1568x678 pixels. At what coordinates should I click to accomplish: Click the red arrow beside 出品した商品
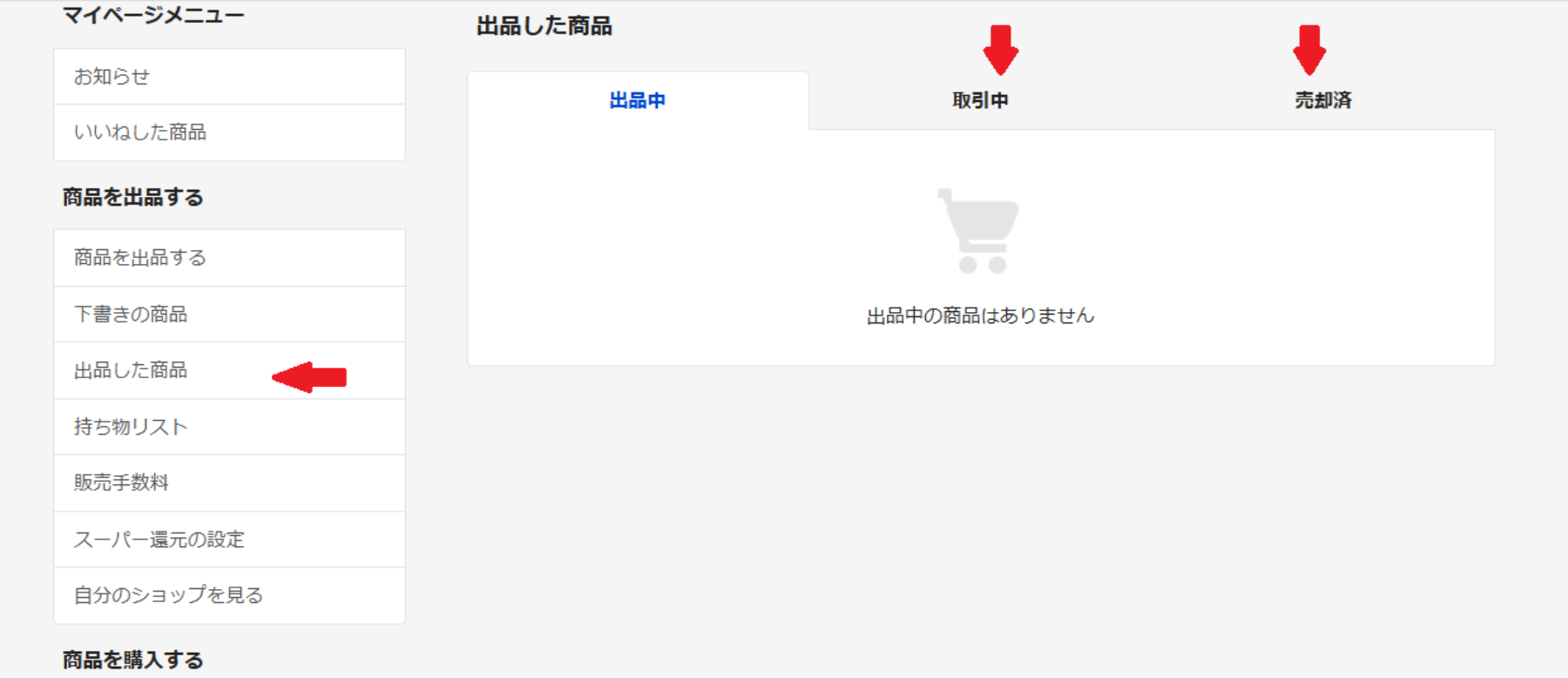tap(309, 376)
